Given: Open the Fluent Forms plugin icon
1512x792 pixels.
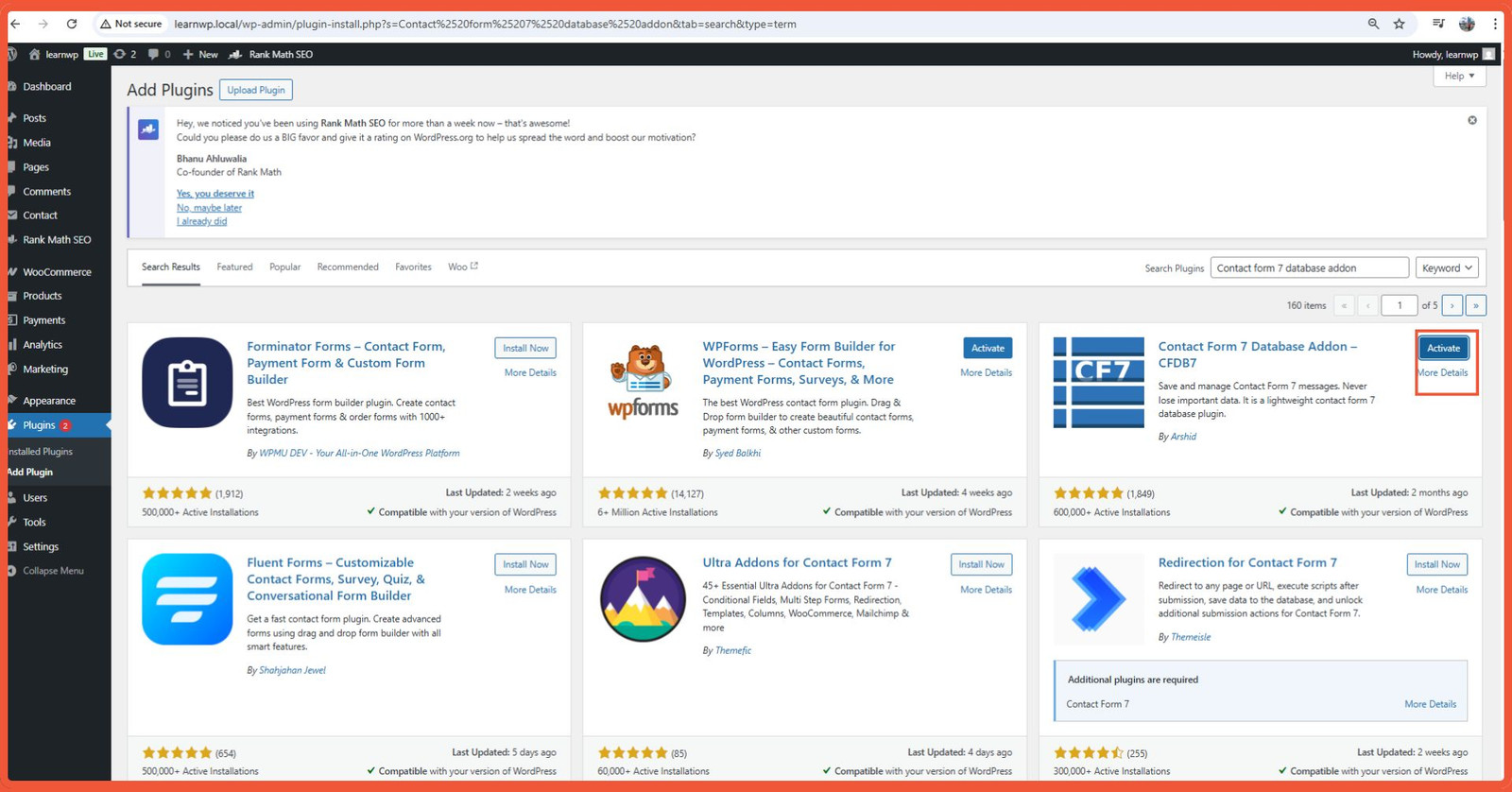Looking at the screenshot, I should (187, 599).
